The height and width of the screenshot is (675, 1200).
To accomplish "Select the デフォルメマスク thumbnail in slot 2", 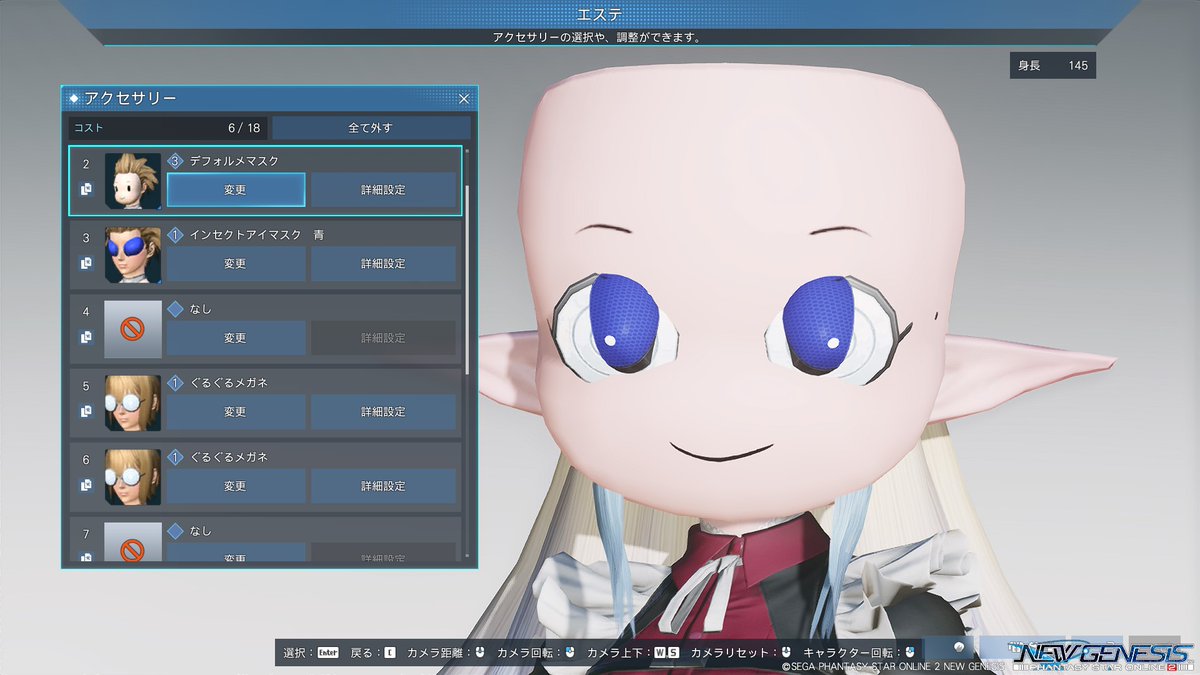I will point(133,181).
